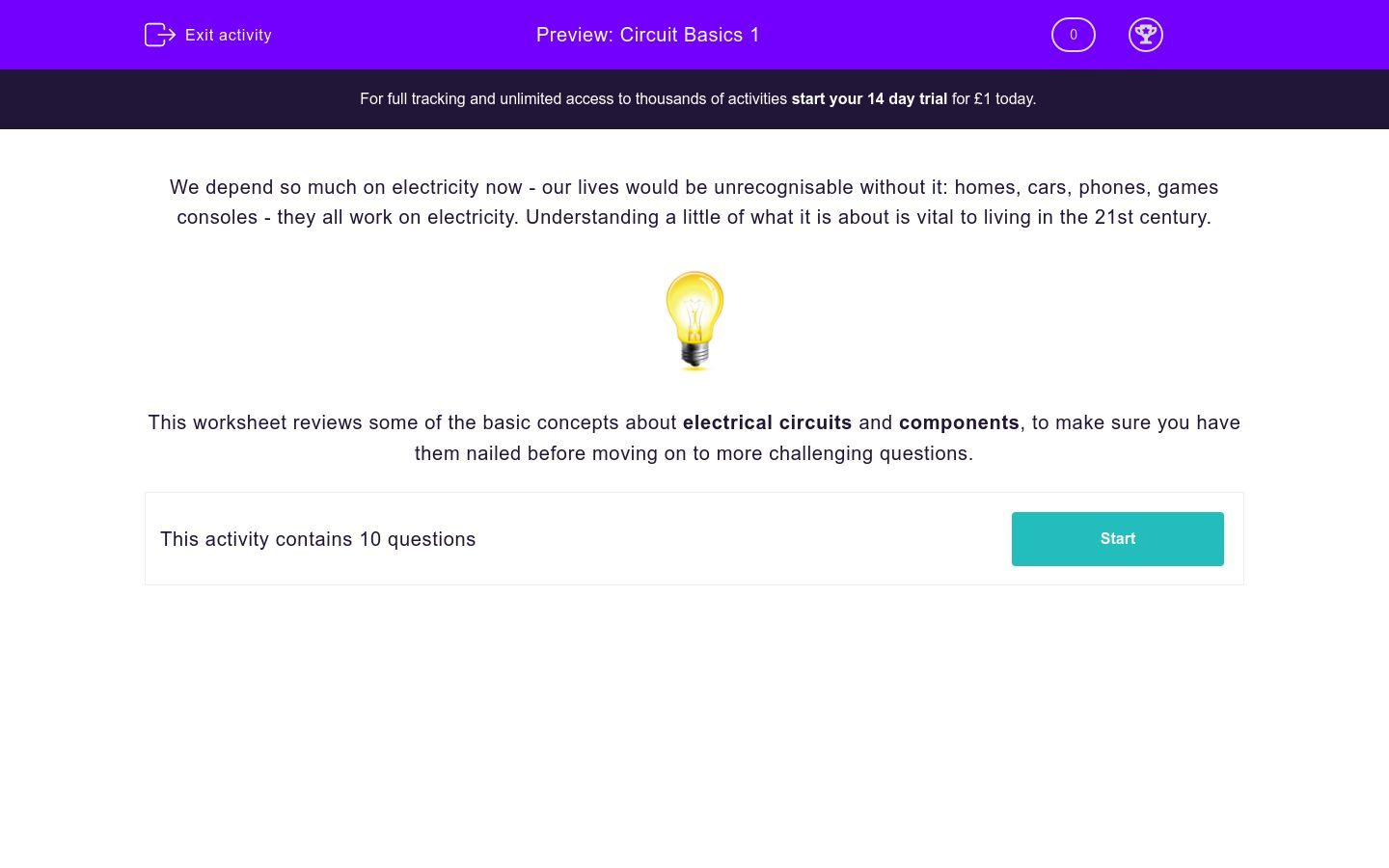Start the Circuit Basics activity
This screenshot has width=1389, height=868.
click(1118, 539)
